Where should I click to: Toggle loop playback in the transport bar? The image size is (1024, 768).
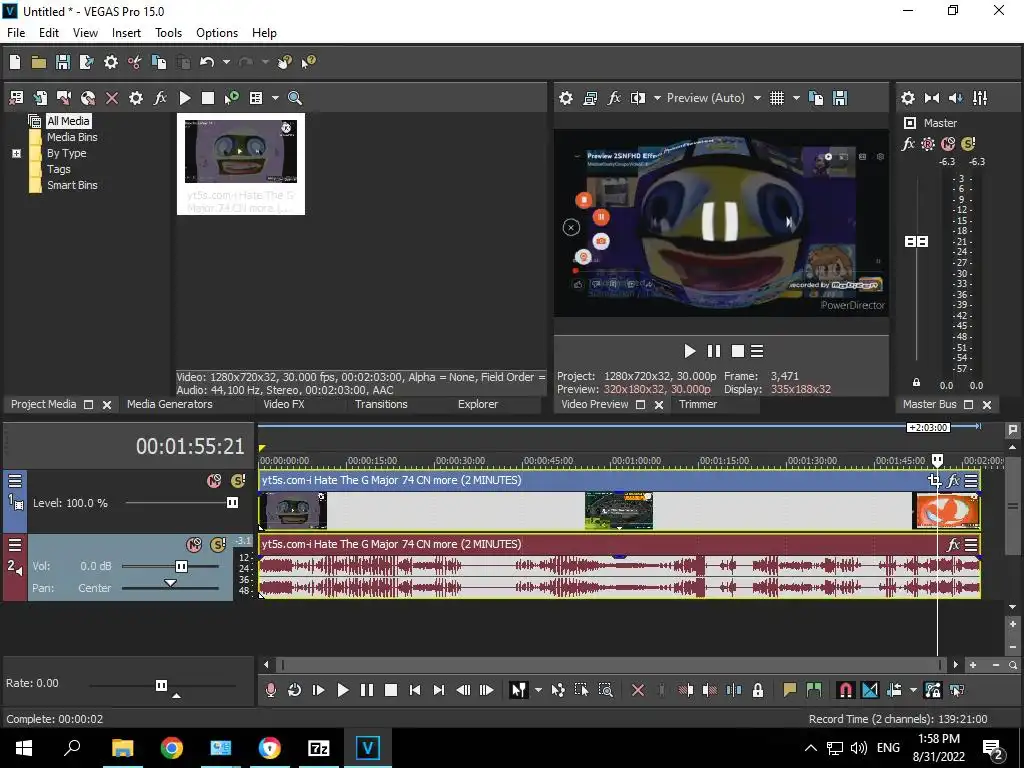[294, 690]
